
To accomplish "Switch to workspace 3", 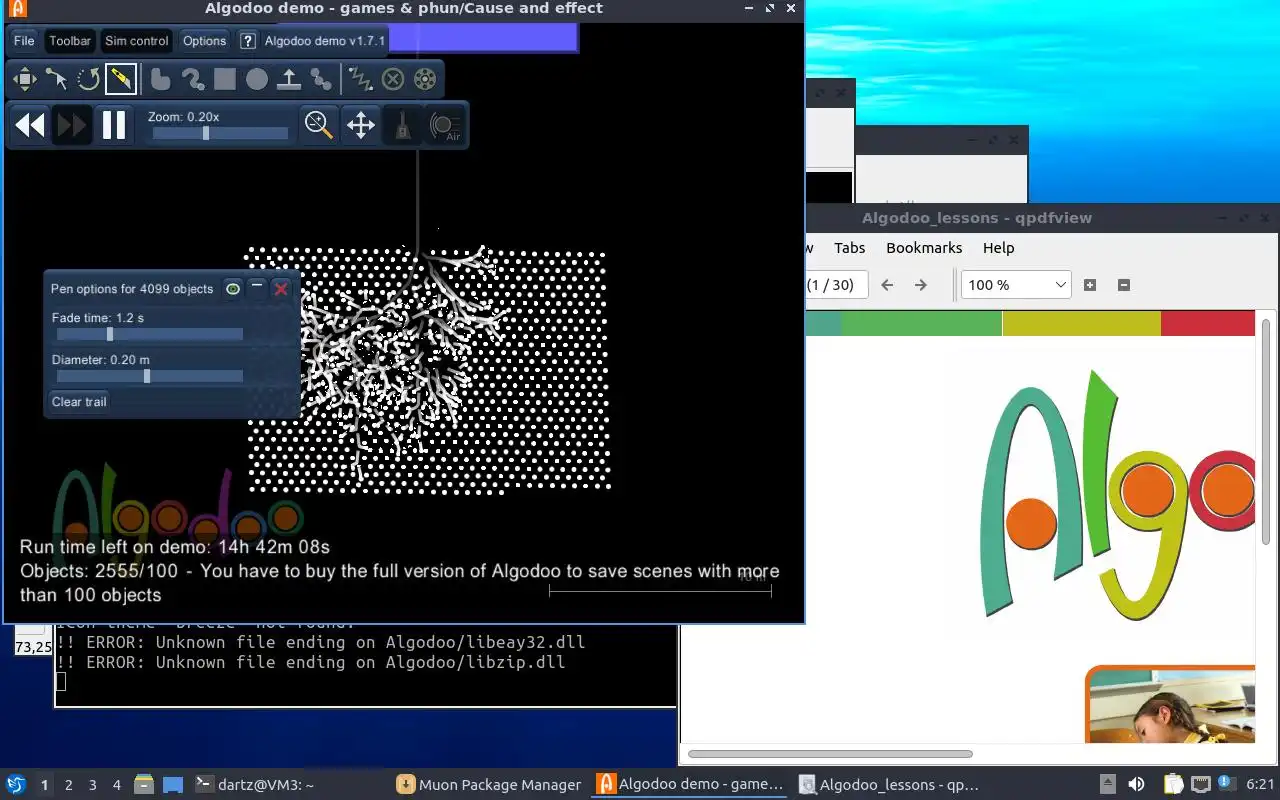I will tap(93, 785).
